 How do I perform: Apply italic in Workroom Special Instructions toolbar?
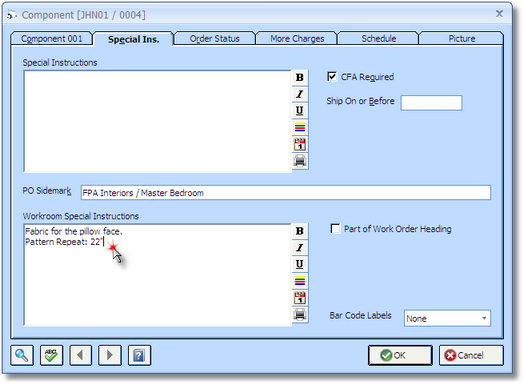coord(300,248)
